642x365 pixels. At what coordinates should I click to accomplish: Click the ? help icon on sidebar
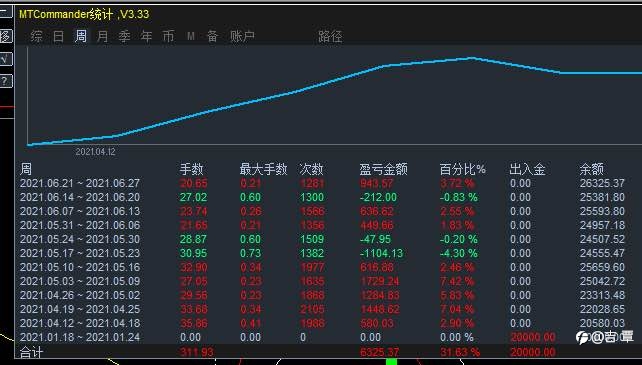tap(6, 81)
